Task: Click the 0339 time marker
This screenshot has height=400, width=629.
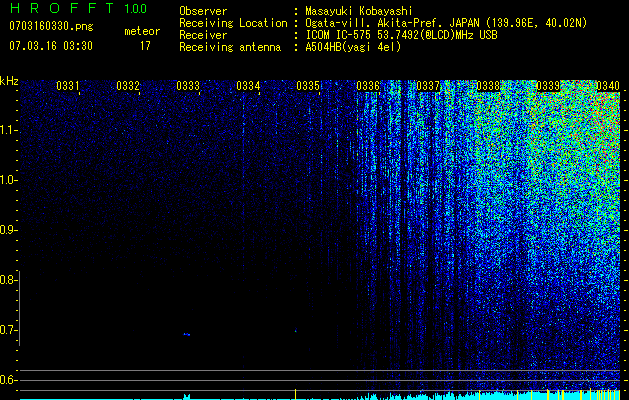Action: click(x=548, y=86)
